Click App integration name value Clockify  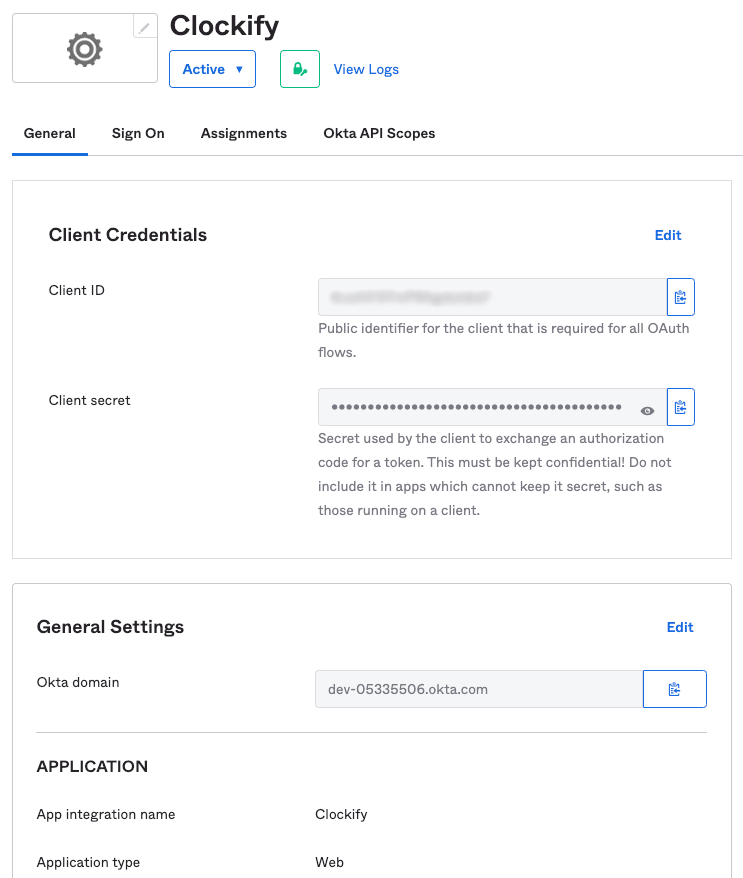tap(341, 814)
